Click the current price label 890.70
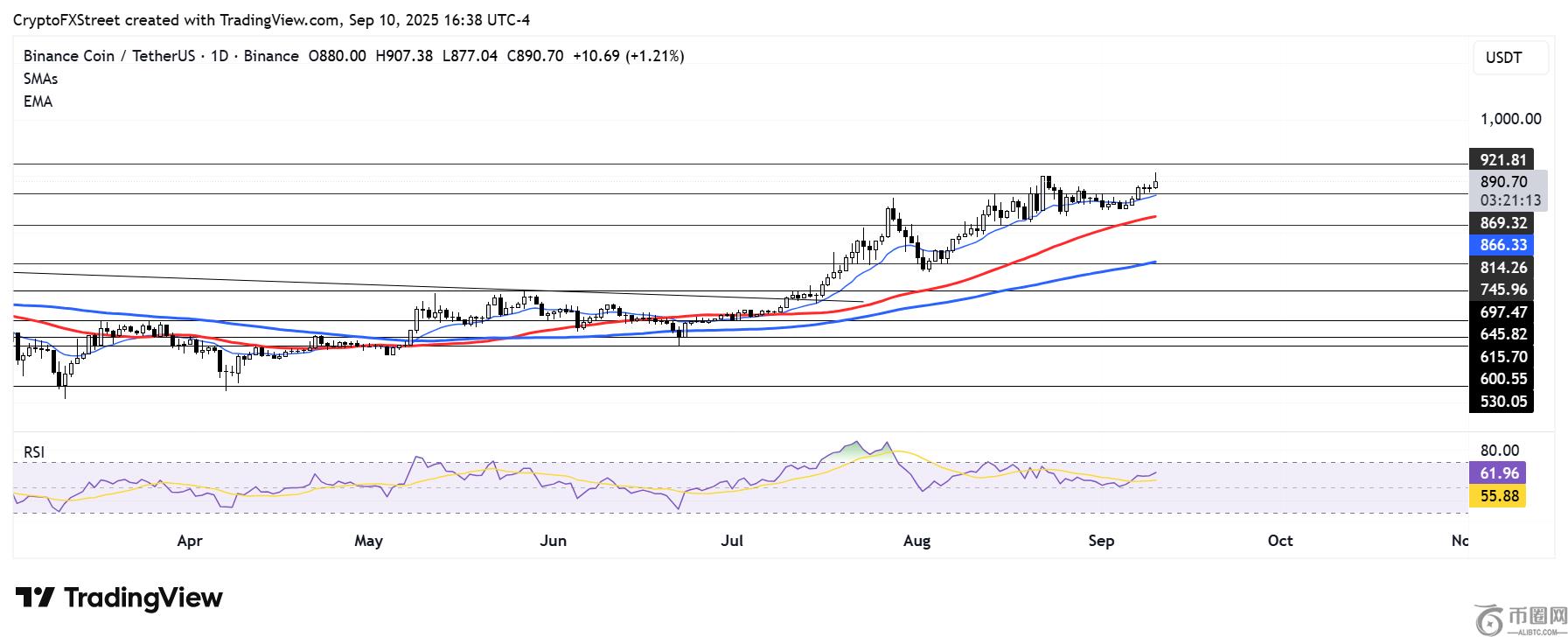 pyautogui.click(x=1503, y=182)
